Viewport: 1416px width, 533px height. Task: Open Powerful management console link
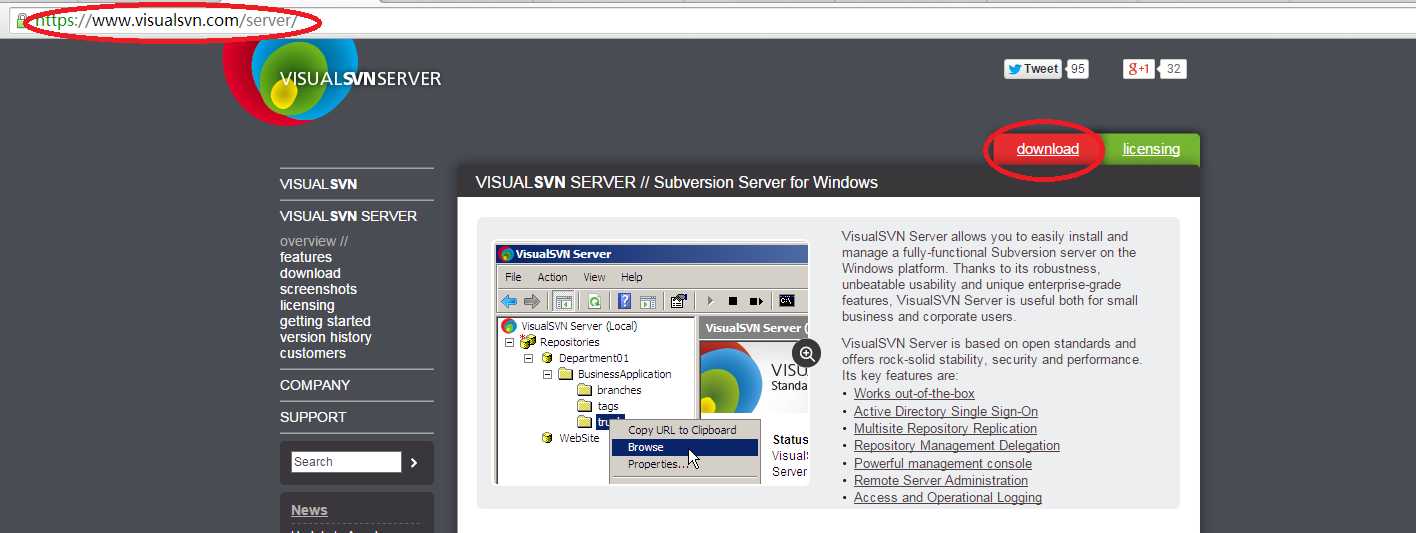(943, 463)
